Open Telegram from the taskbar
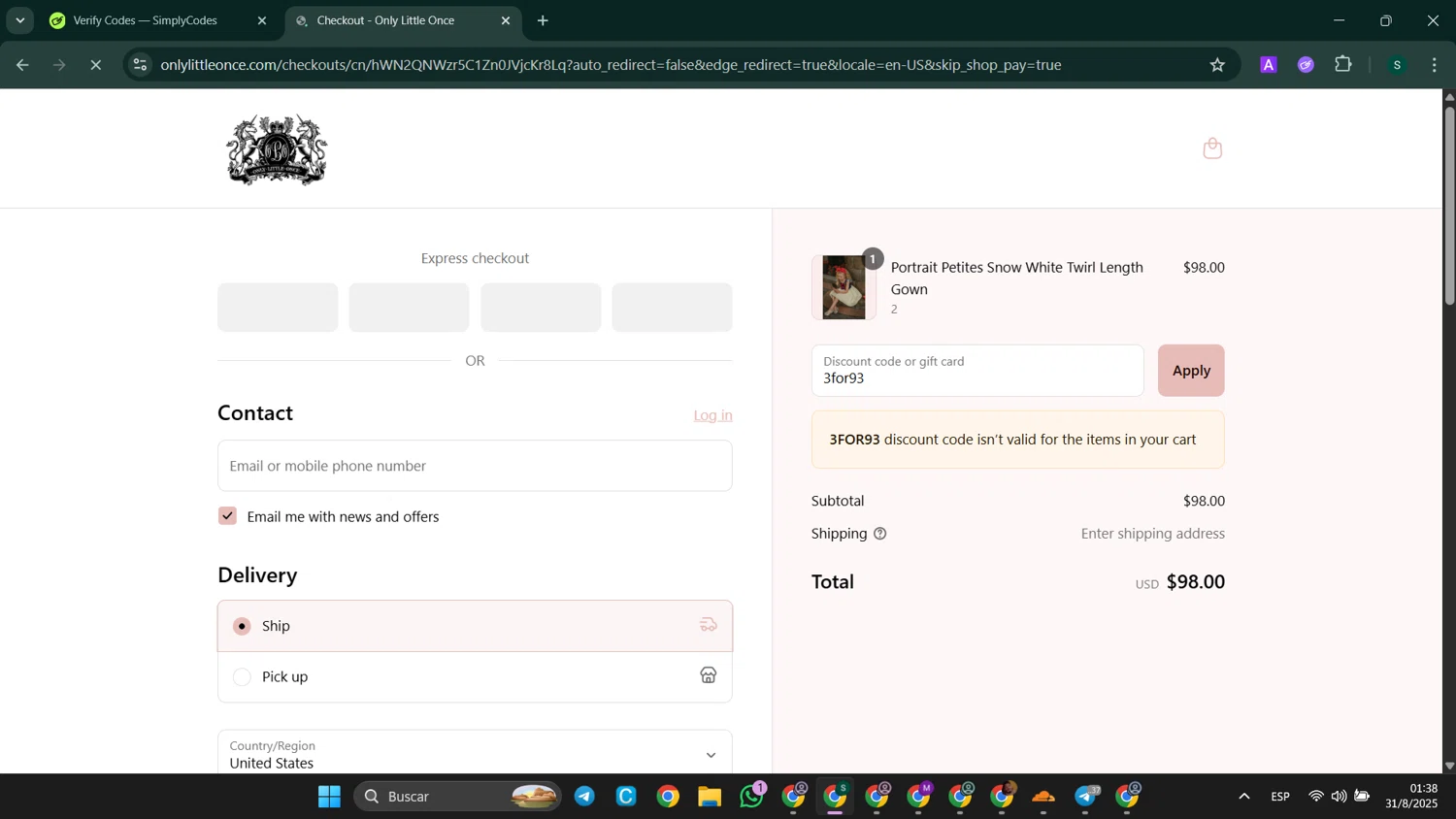 point(584,797)
